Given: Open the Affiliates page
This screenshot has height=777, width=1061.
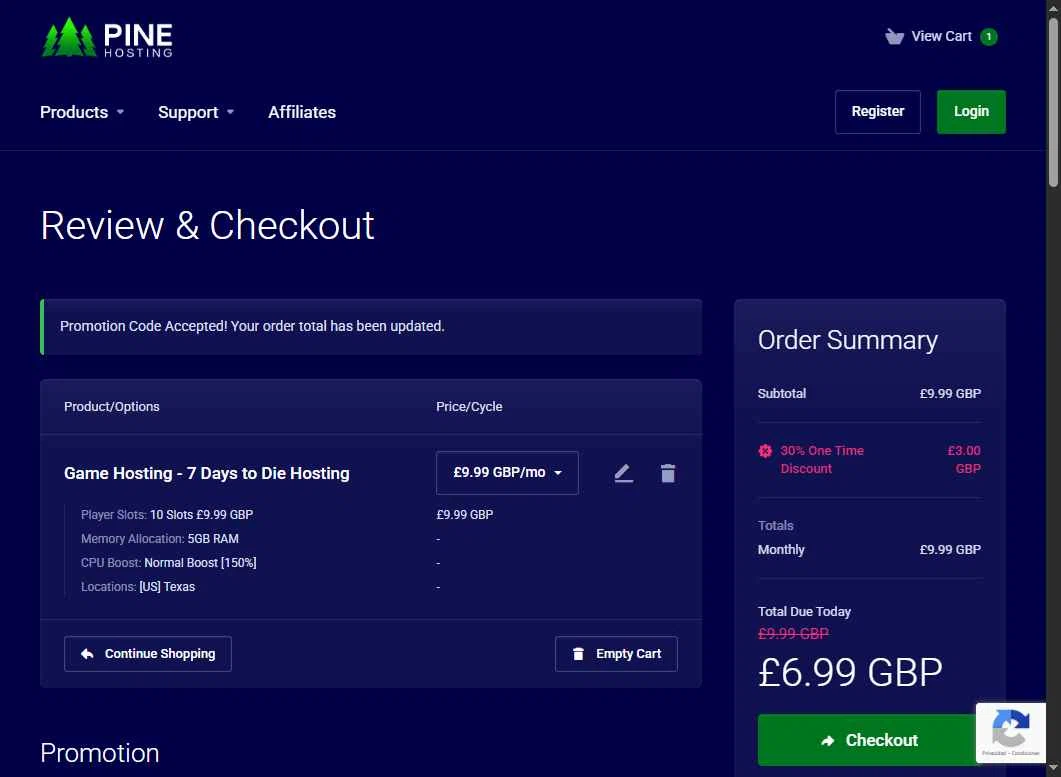Looking at the screenshot, I should click(x=302, y=112).
